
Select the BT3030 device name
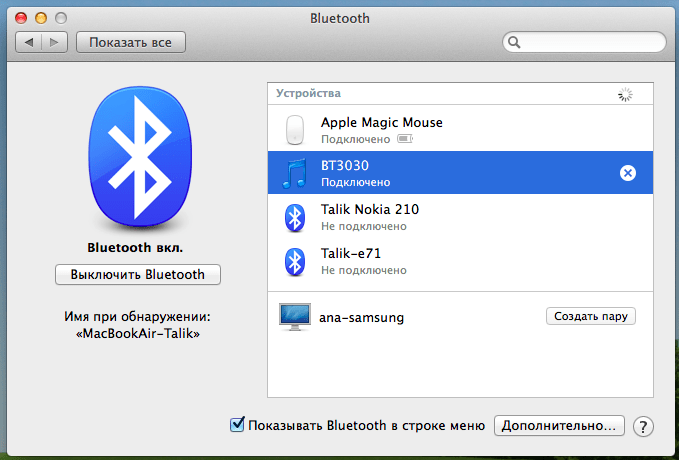pos(345,165)
